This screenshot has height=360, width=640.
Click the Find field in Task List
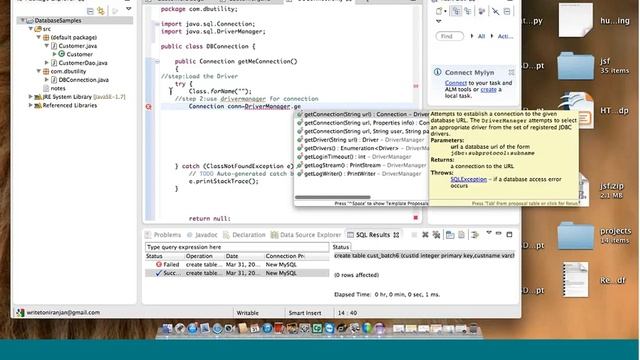click(x=450, y=36)
